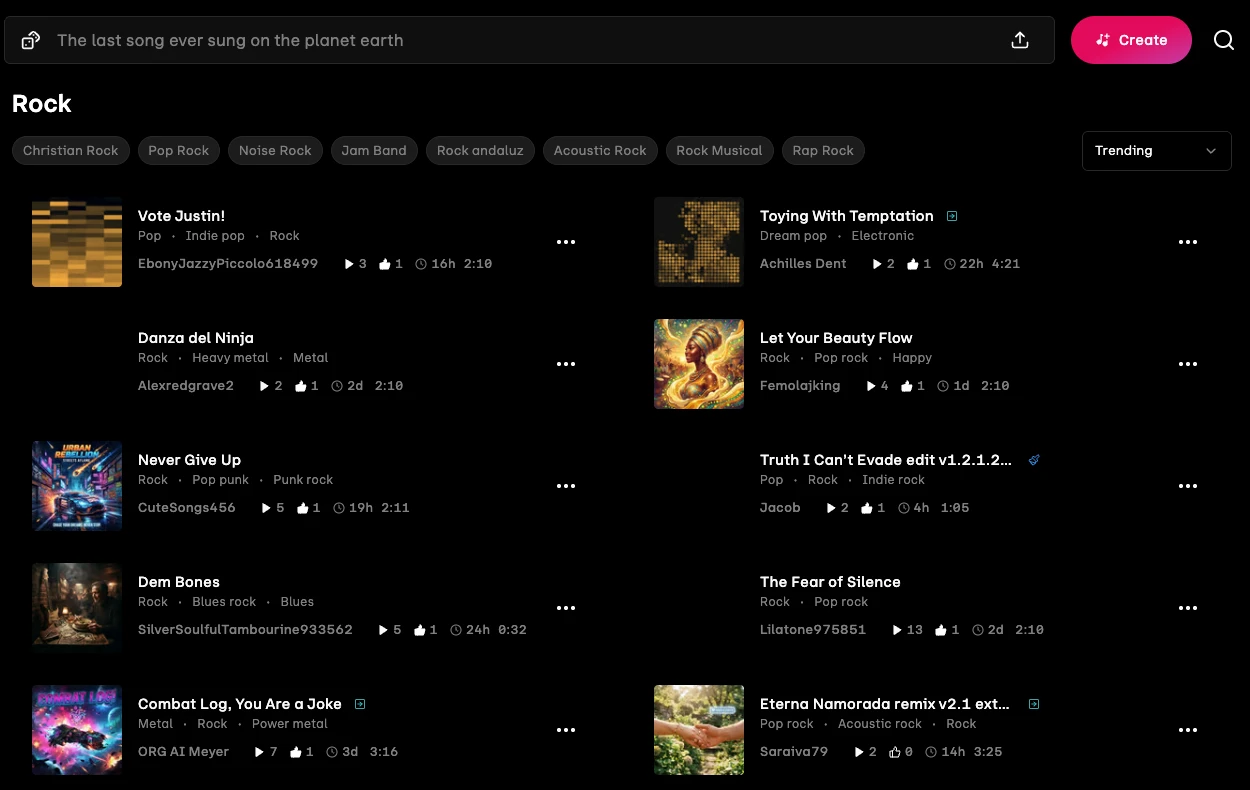The height and width of the screenshot is (790, 1250).
Task: Click the dice randomize prompt icon
Action: [31, 40]
